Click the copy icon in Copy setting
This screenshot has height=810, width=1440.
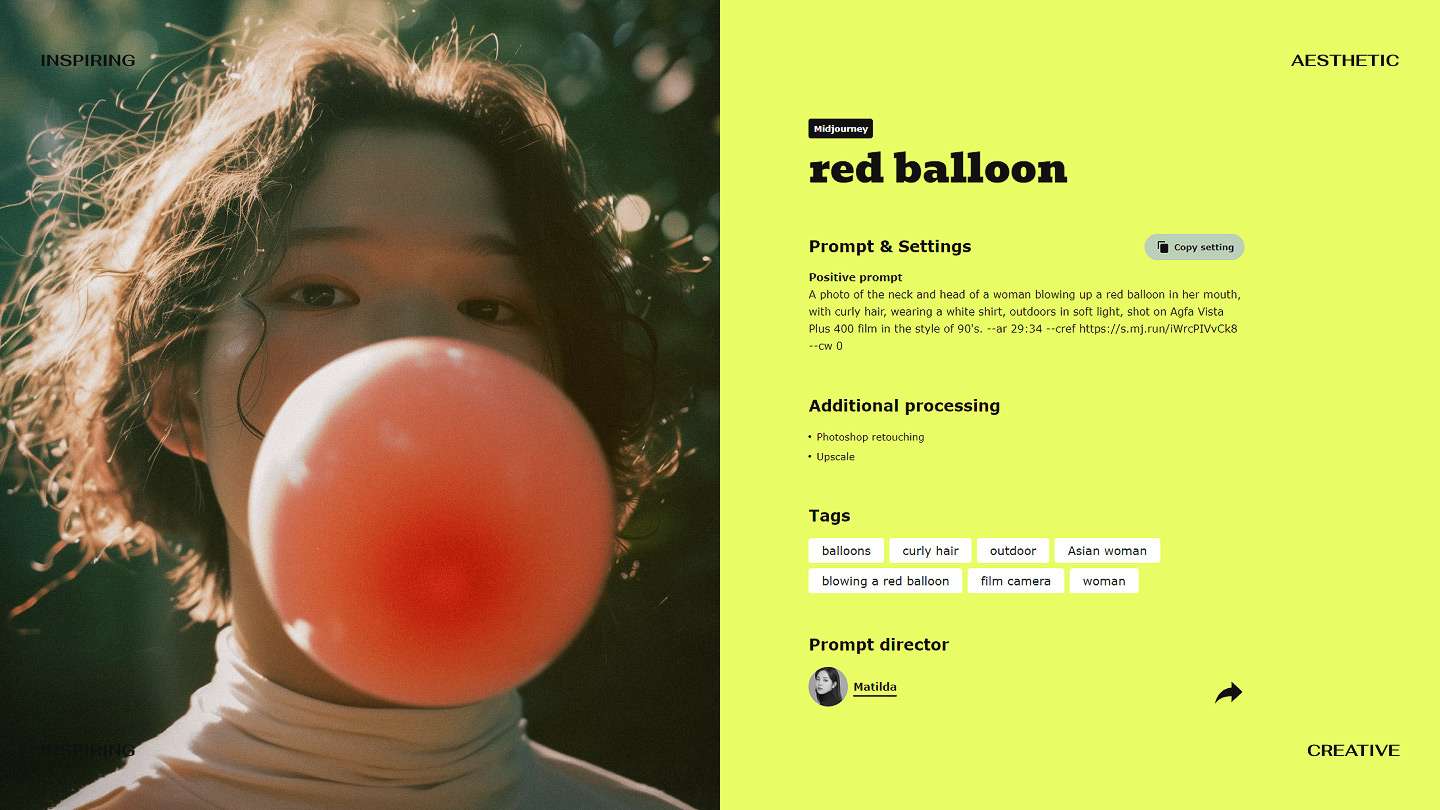pos(1162,247)
